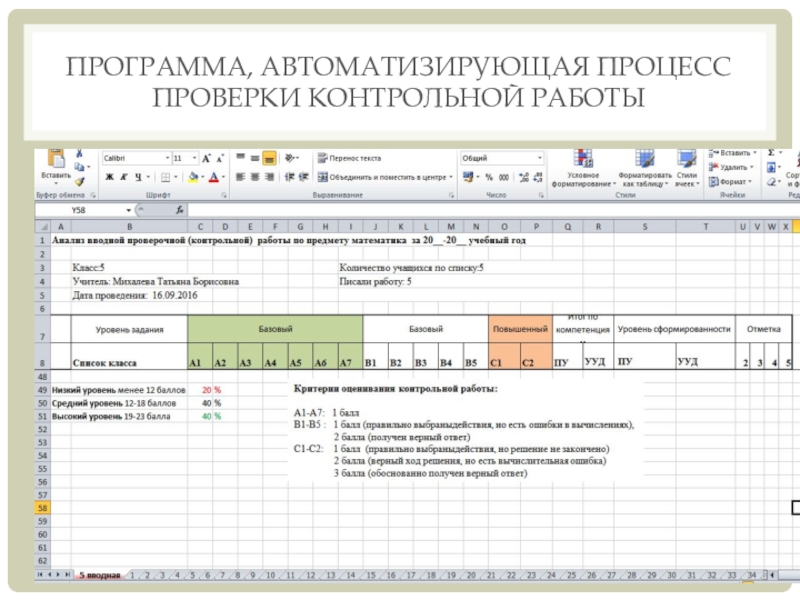Open Объединить и поместить в центре dropdown arrow
The image size is (800, 600).
point(451,178)
